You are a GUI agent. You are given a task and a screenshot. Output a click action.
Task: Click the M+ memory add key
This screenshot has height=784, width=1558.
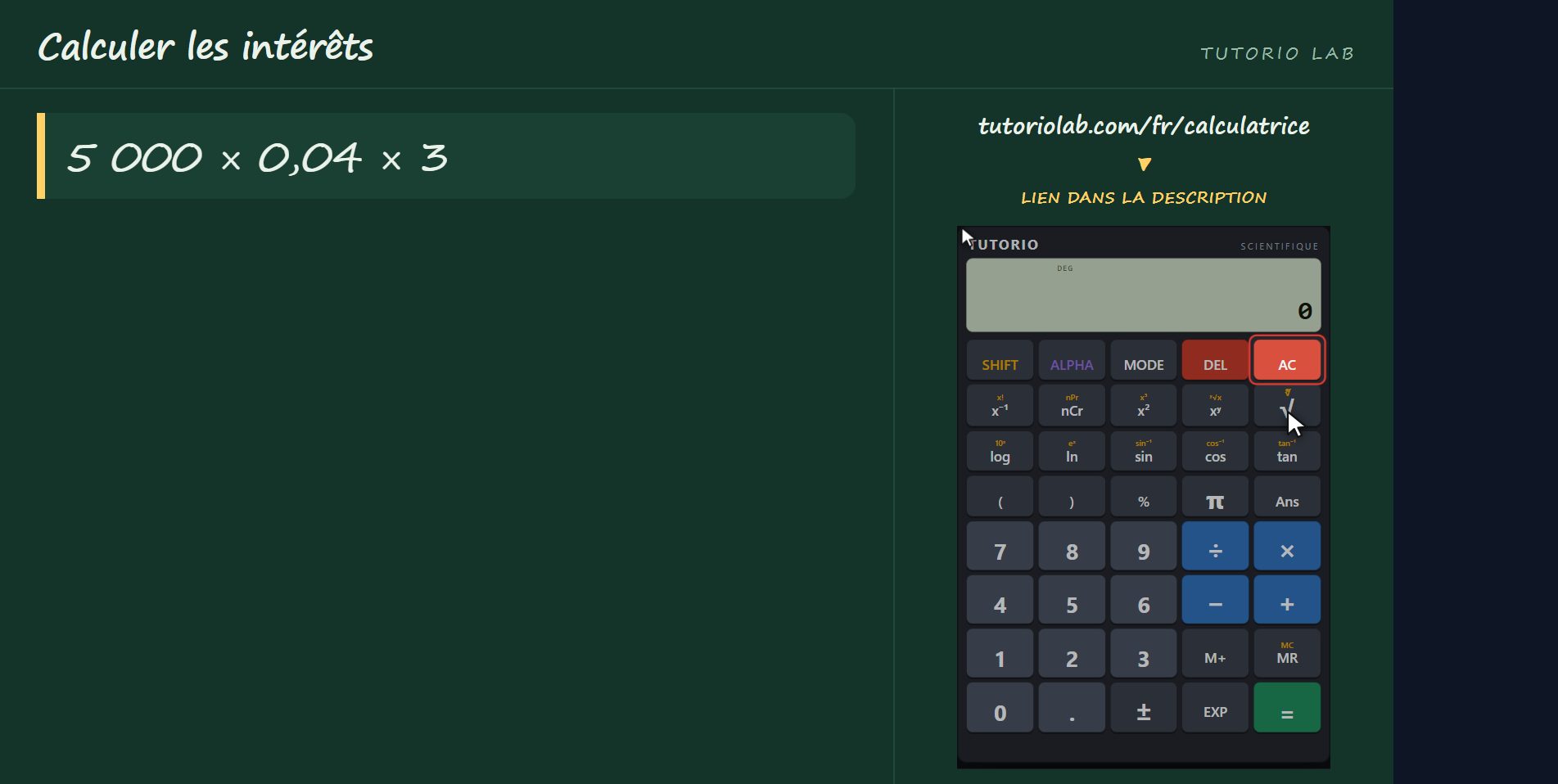pyautogui.click(x=1215, y=653)
